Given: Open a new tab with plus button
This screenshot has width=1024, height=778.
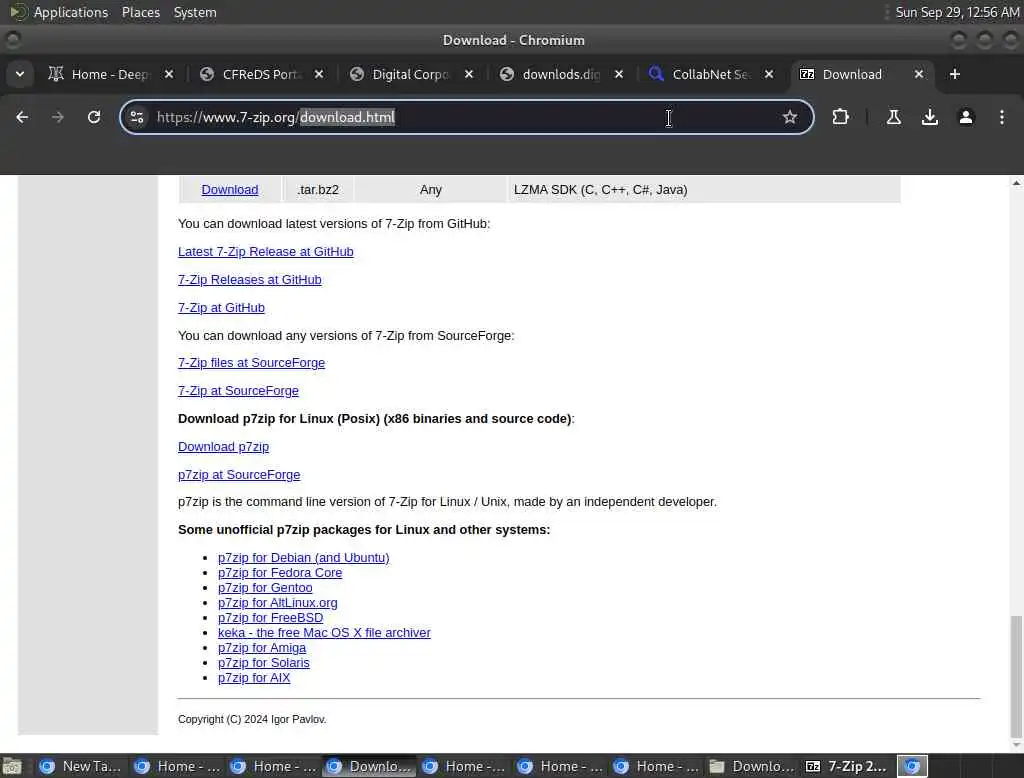Looking at the screenshot, I should click(x=955, y=74).
